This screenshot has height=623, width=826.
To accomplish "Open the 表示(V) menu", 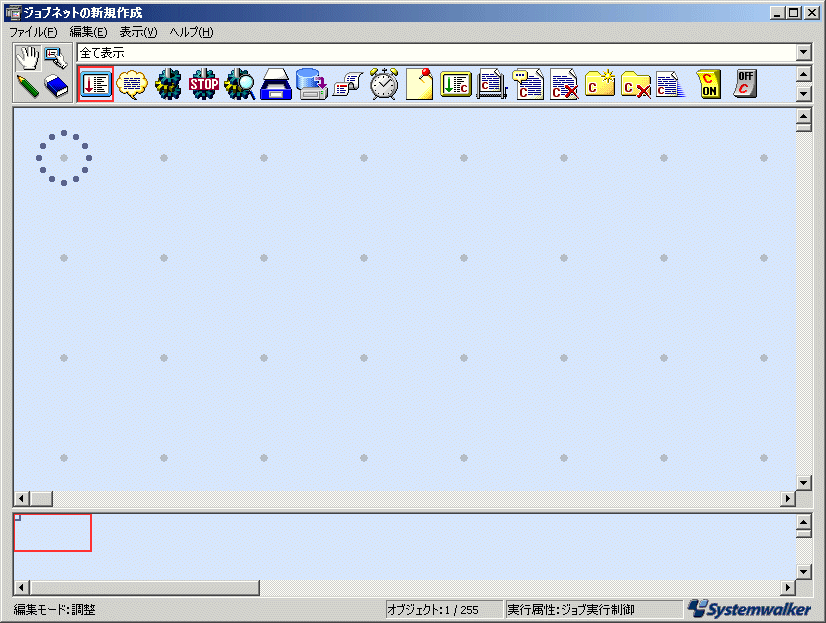I will (138, 32).
